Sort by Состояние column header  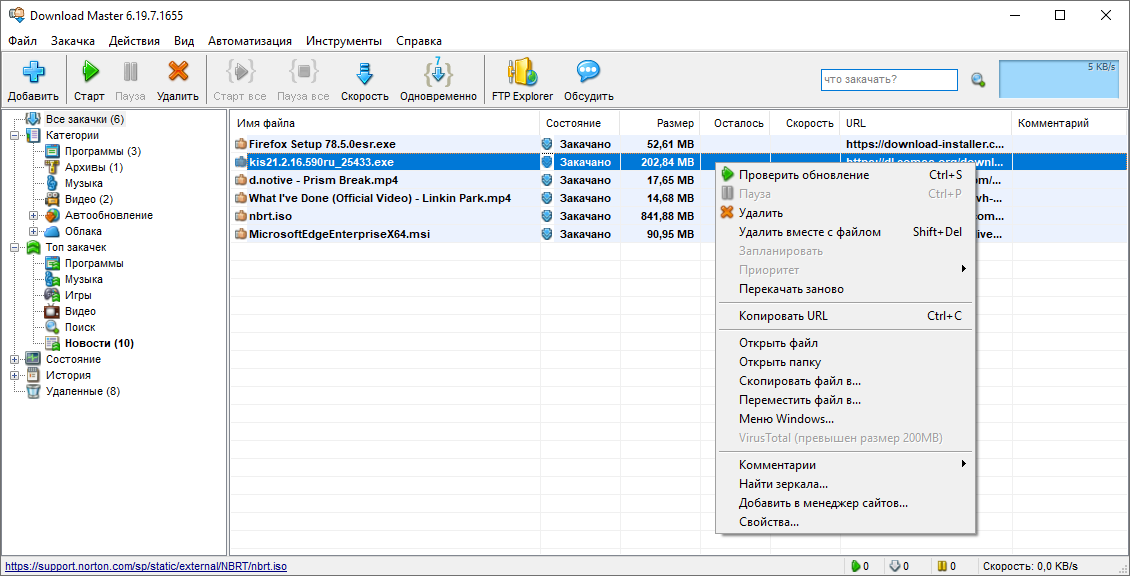tap(579, 123)
